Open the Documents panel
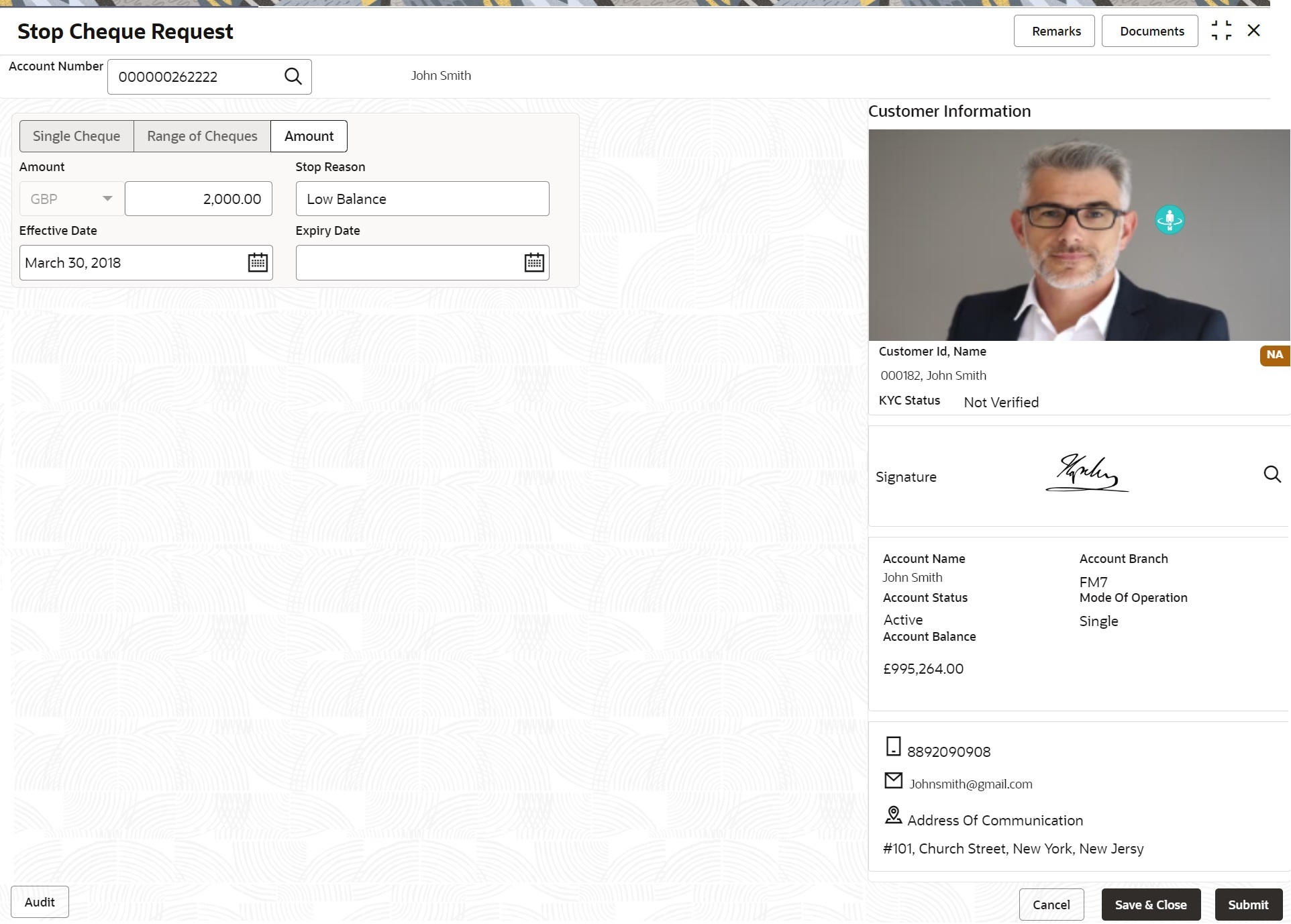This screenshot has width=1291, height=924. coord(1150,32)
